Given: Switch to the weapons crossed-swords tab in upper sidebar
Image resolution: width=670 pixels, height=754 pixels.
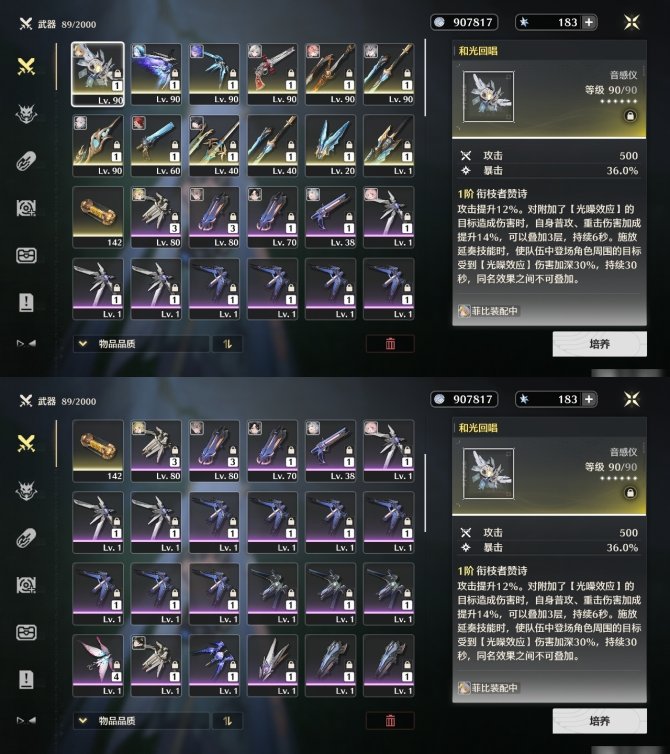Looking at the screenshot, I should click(26, 66).
